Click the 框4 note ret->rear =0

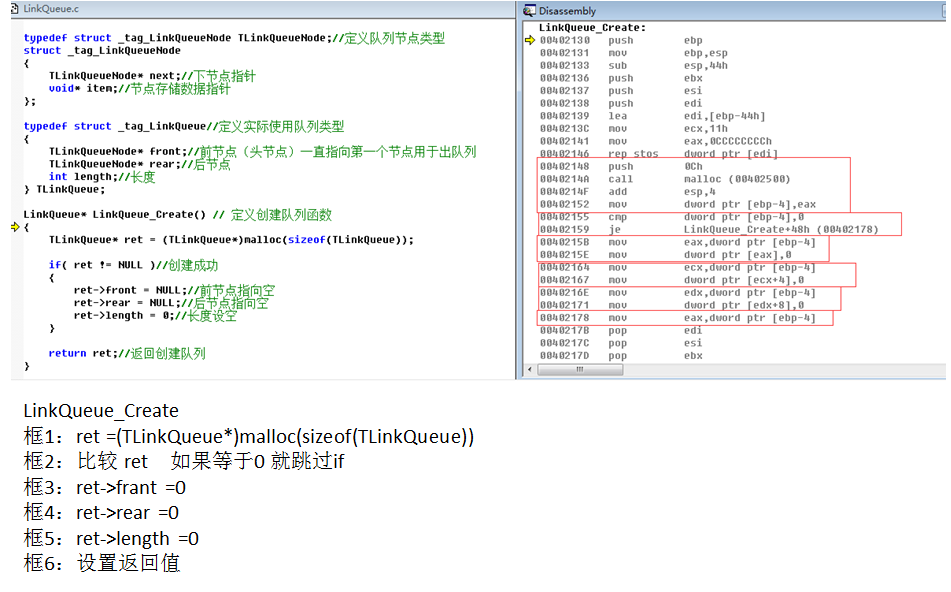[101, 513]
